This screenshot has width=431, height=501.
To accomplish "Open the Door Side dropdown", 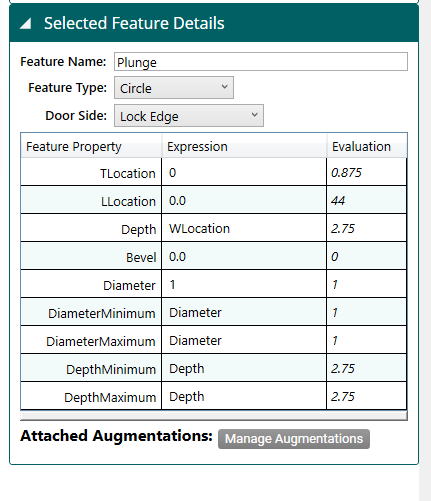I will click(x=189, y=116).
